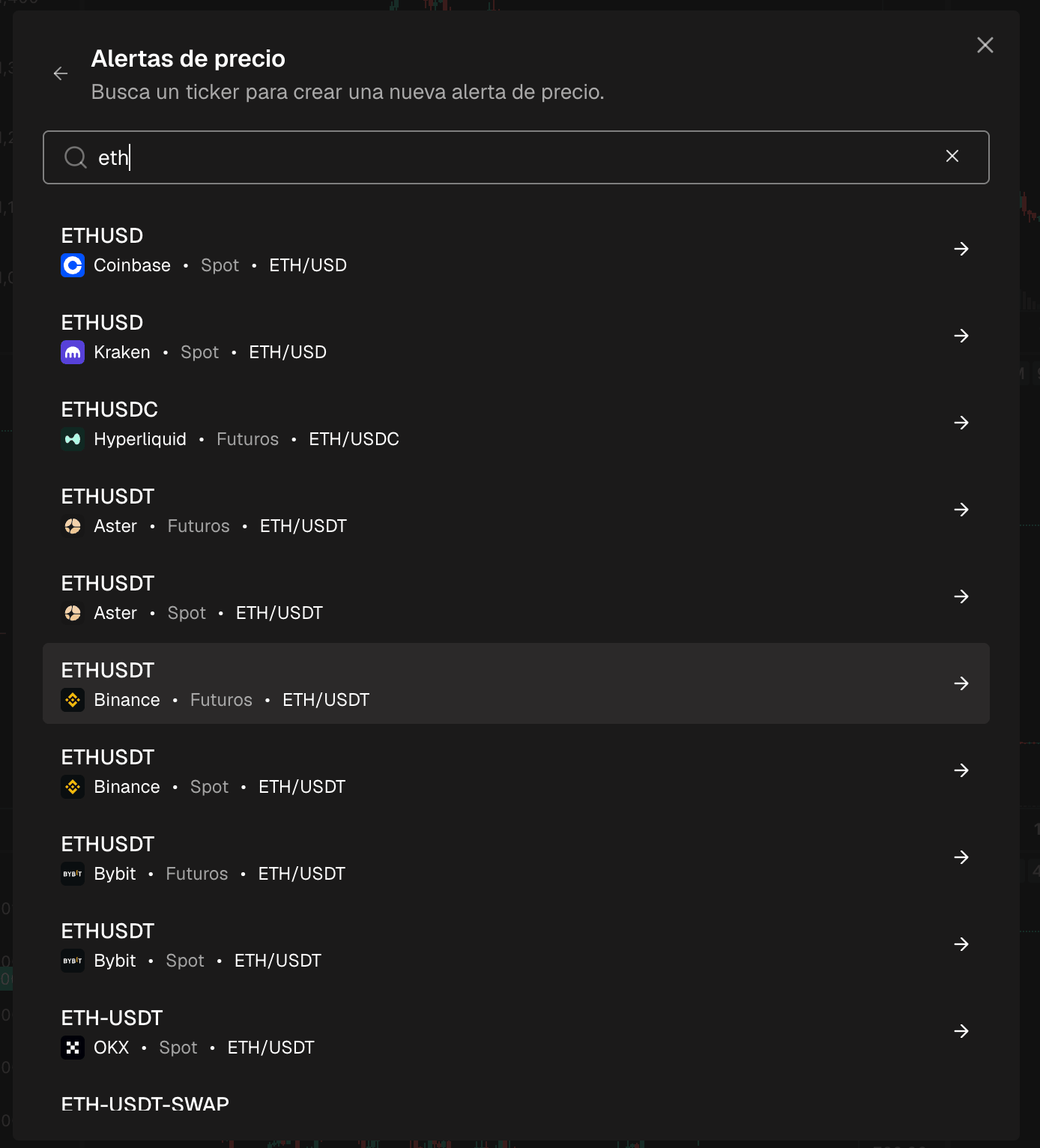This screenshot has height=1148, width=1040.
Task: Click the Coinbase exchange name
Action: 132,265
